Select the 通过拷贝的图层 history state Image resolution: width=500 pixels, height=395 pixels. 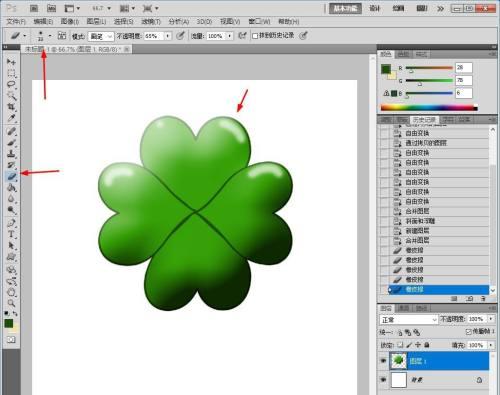click(434, 143)
